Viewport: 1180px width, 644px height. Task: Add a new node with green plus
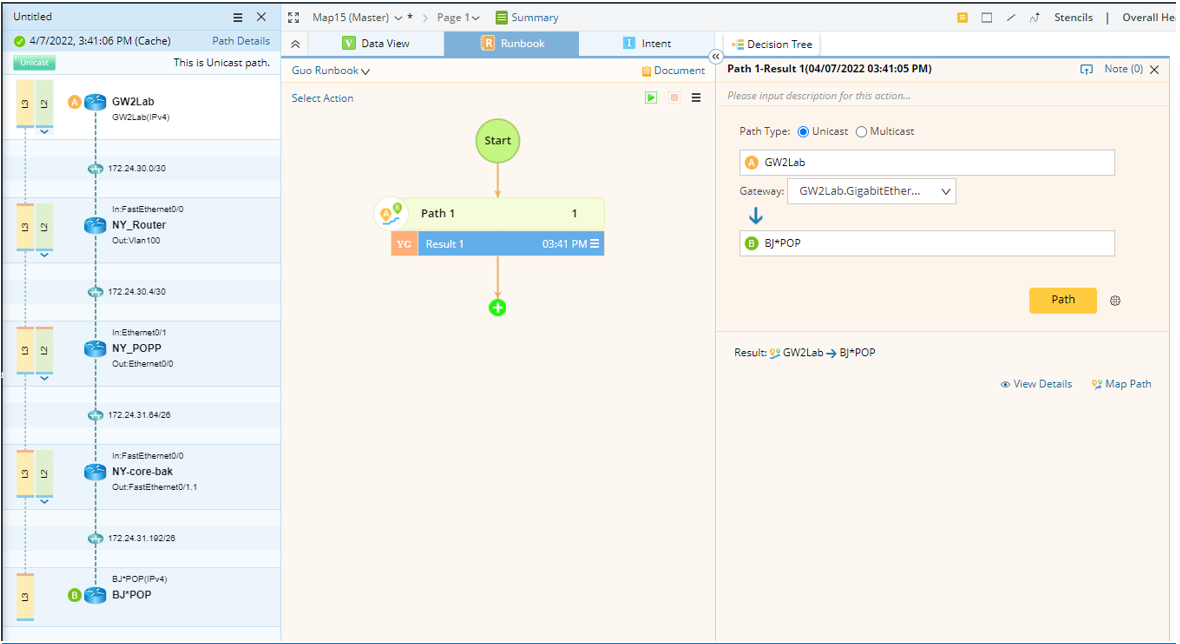[x=497, y=308]
